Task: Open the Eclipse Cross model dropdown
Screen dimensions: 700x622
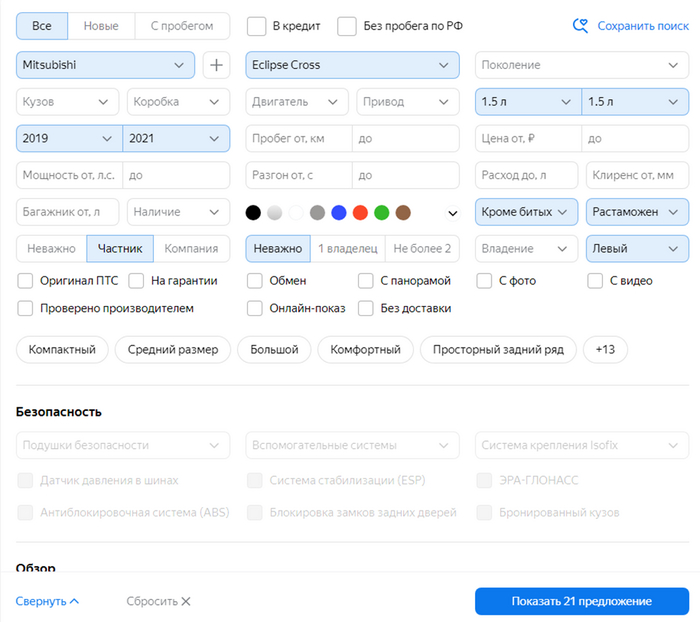Action: (352, 65)
